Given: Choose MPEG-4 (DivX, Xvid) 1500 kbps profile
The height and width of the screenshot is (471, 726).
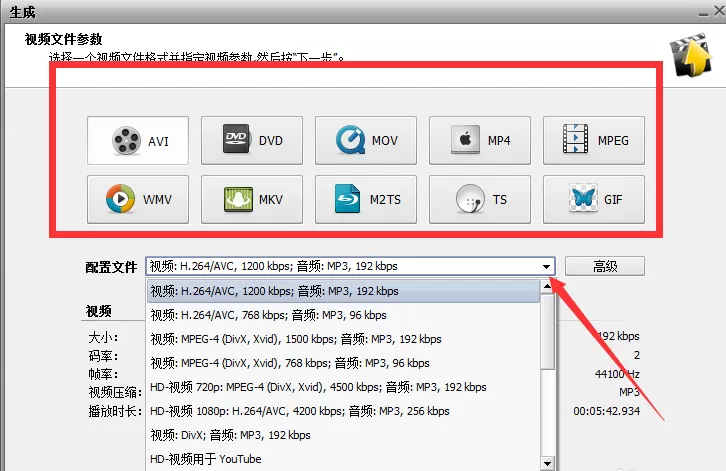Looking at the screenshot, I should tap(343, 339).
